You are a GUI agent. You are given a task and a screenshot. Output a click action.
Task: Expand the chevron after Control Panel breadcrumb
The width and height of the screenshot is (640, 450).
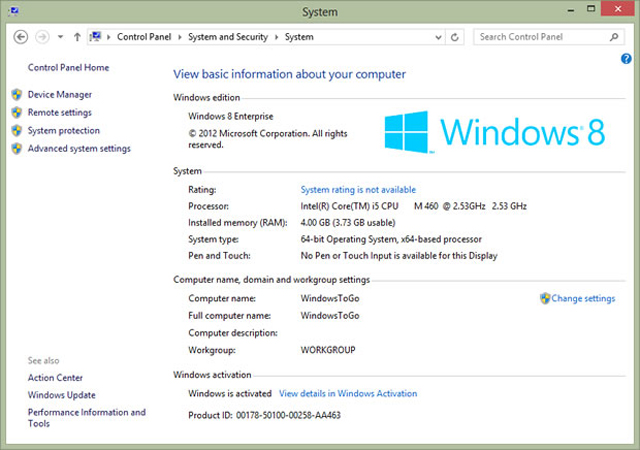(x=180, y=37)
